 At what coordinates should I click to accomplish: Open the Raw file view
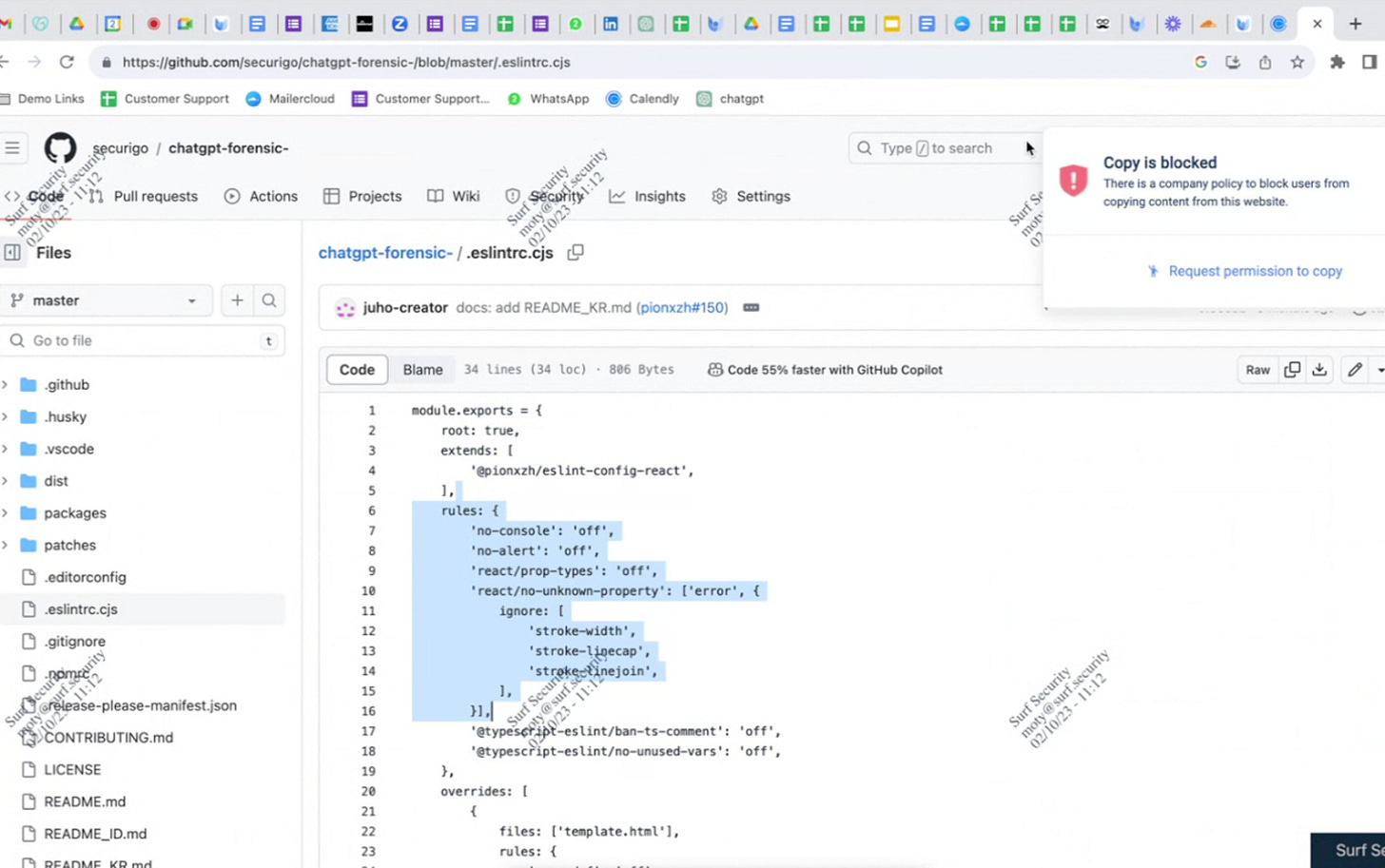click(1258, 370)
